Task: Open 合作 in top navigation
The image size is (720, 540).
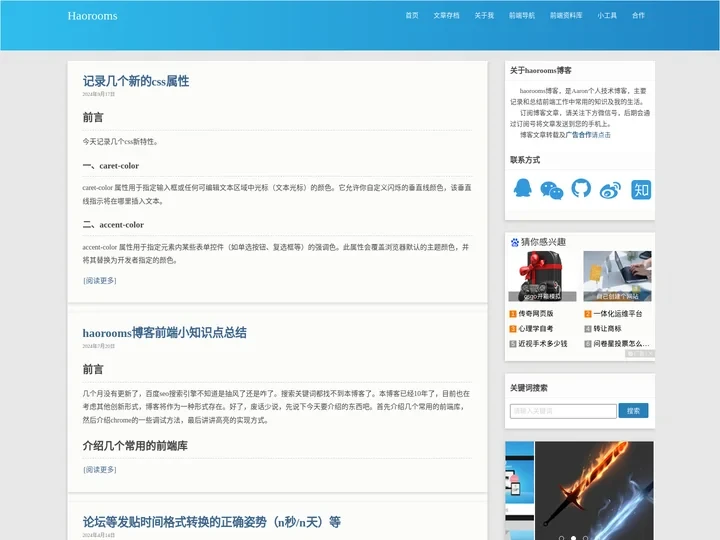Action: pos(638,16)
